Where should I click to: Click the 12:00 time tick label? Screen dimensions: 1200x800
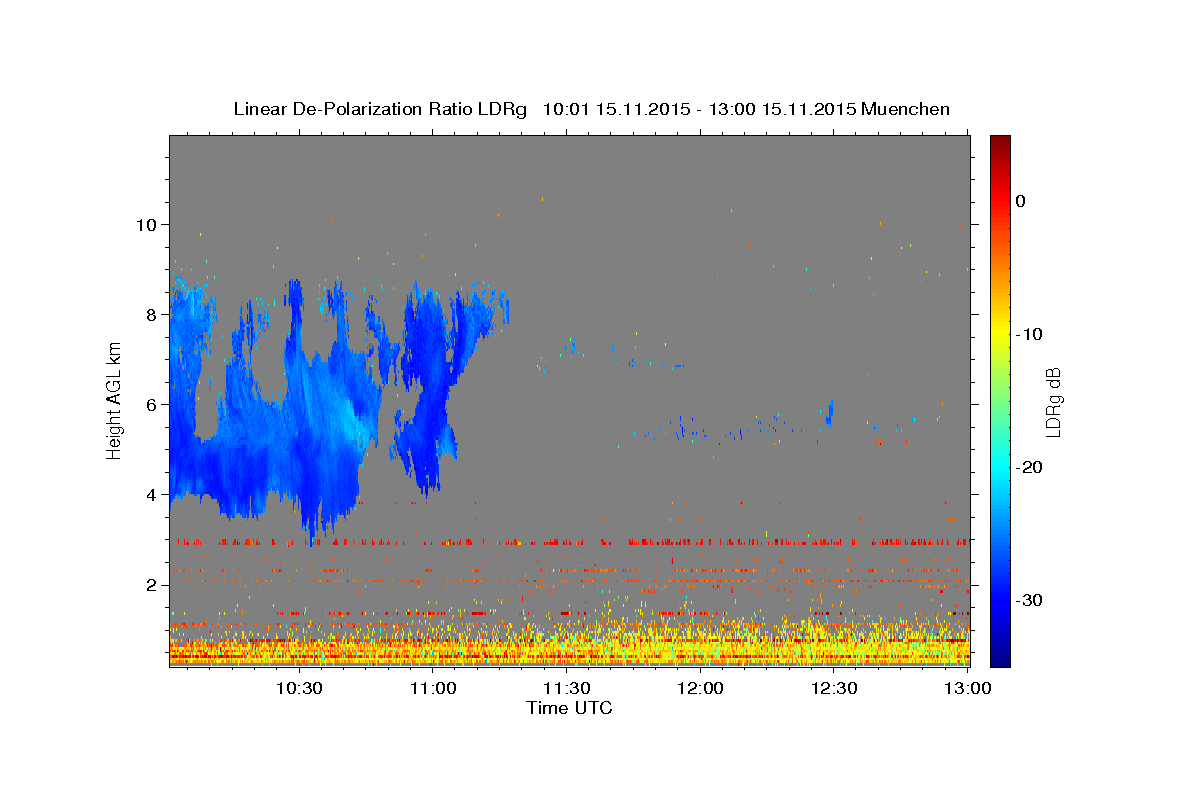[700, 689]
